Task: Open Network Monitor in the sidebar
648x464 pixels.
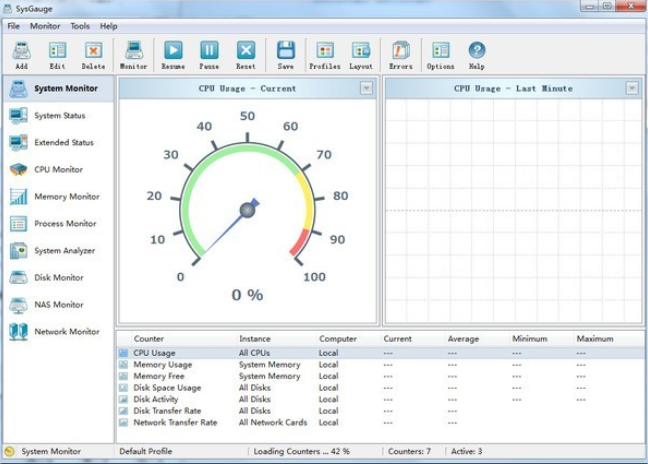Action: 59,331
